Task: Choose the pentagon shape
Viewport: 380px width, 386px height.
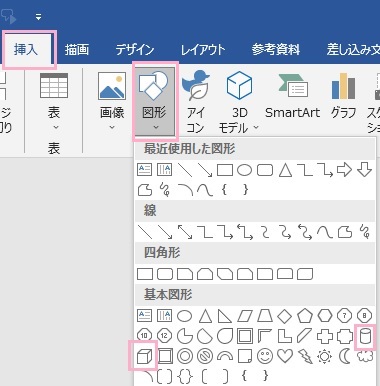Action: tap(305, 316)
